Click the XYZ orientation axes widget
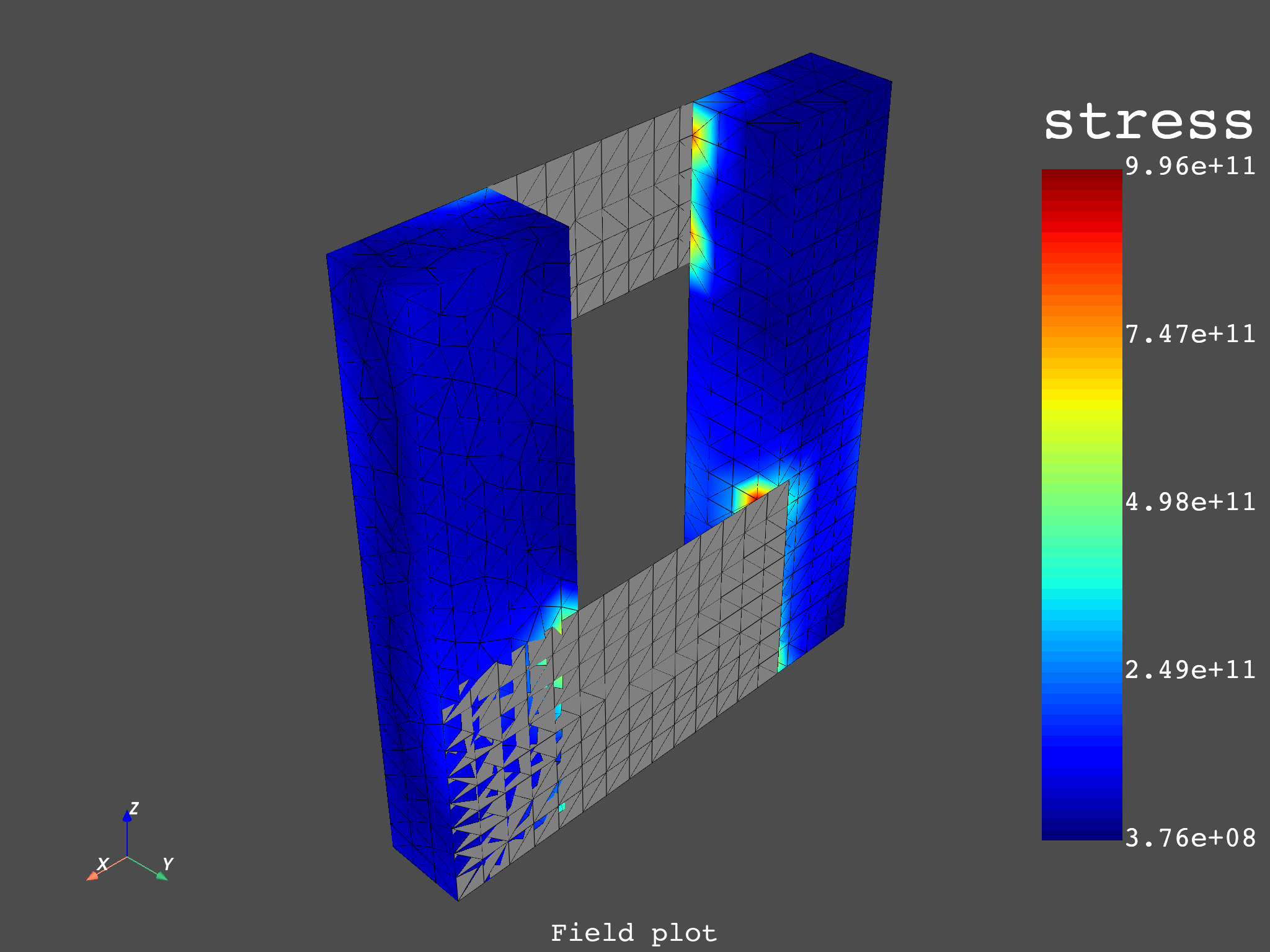Viewport: 1270px width, 952px height. [x=129, y=842]
